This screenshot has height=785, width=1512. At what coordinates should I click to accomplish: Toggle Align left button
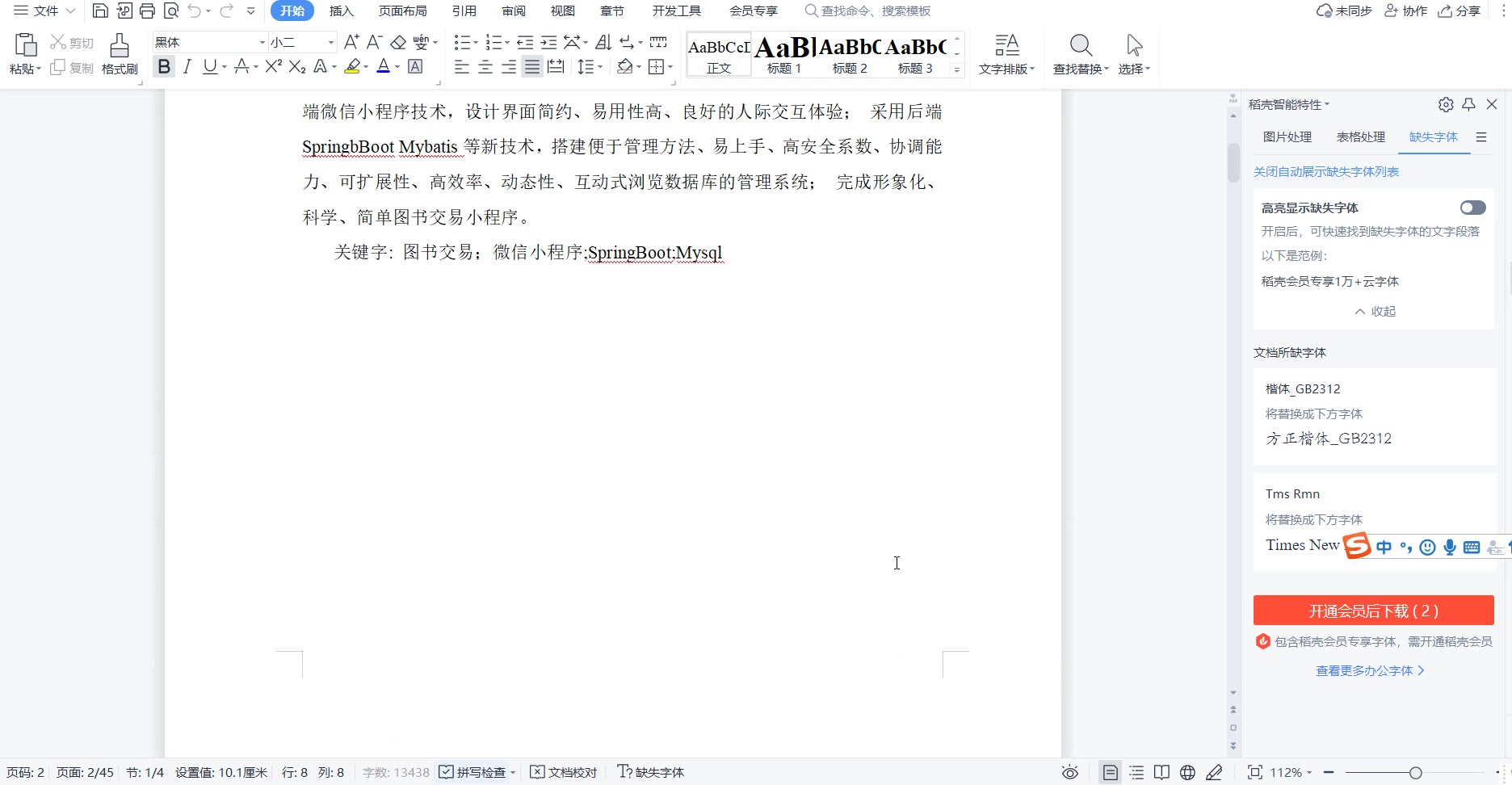click(x=462, y=67)
